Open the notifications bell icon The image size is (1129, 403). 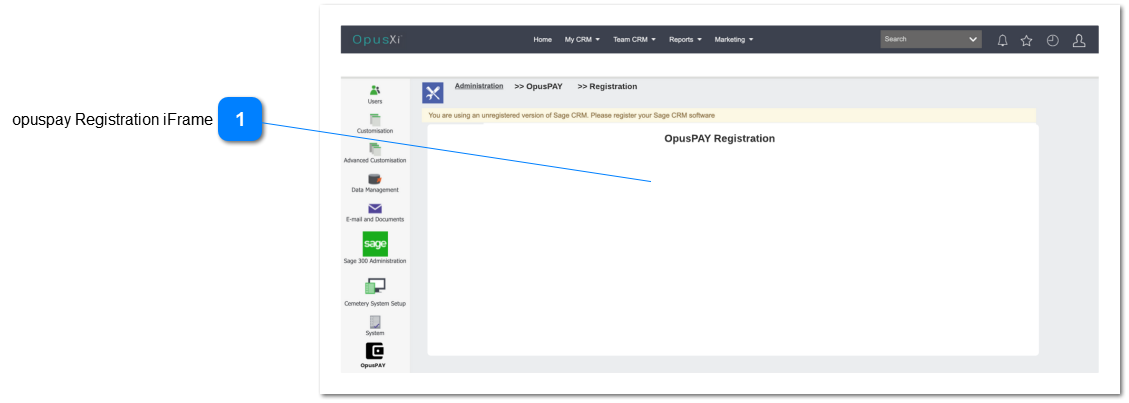pyautogui.click(x=1002, y=40)
